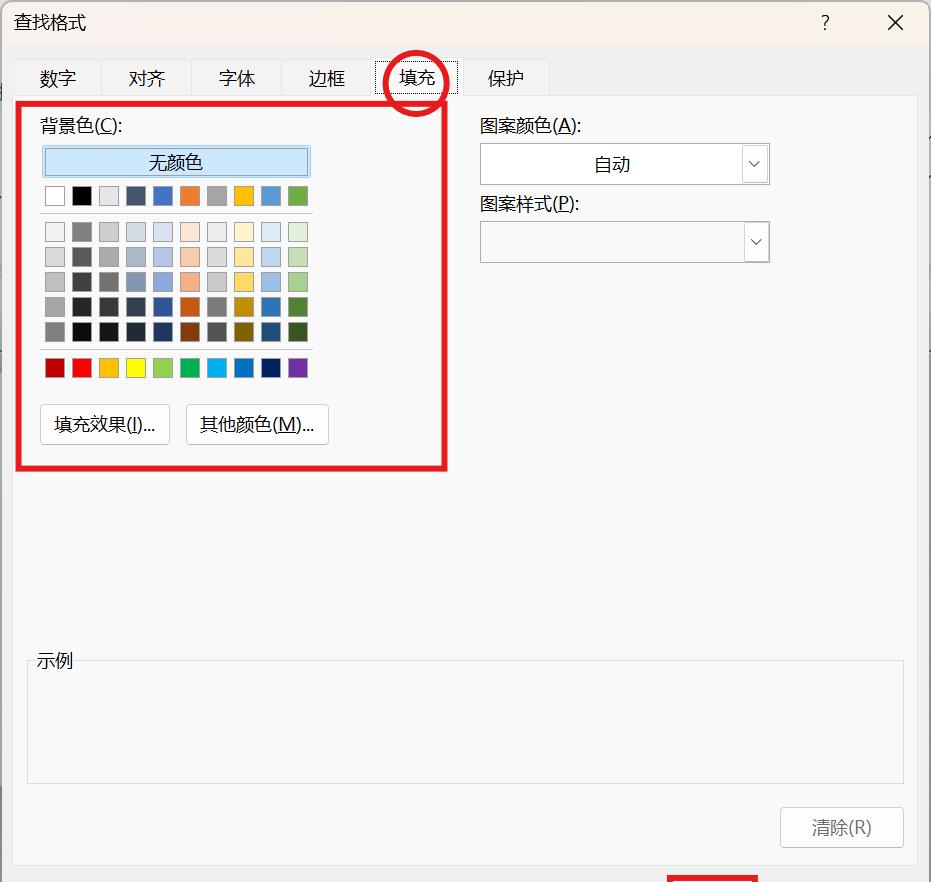The height and width of the screenshot is (882, 931).
Task: Open the 图案颜色 dropdown showing 自动
Action: [625, 164]
